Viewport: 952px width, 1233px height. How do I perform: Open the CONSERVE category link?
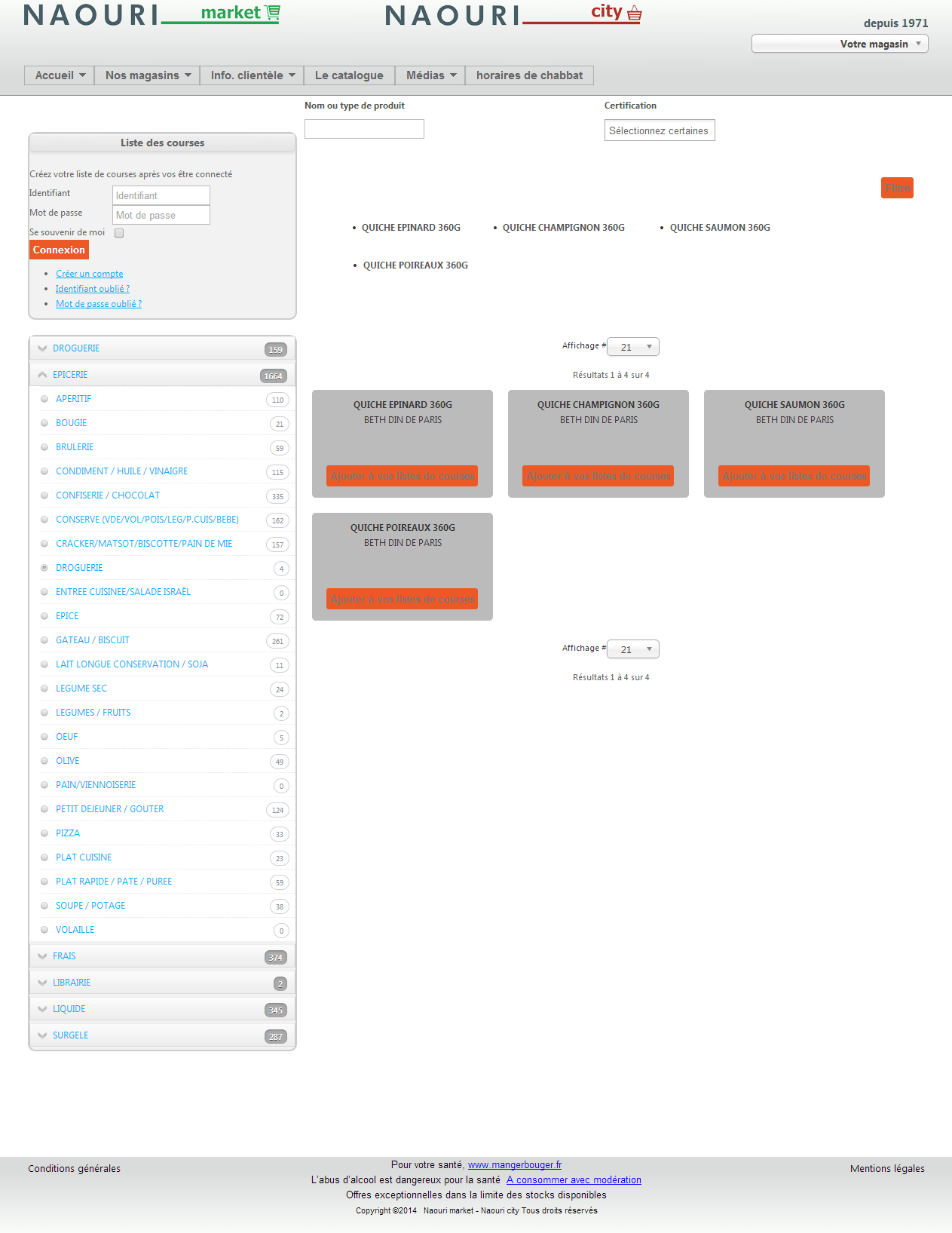coord(147,520)
